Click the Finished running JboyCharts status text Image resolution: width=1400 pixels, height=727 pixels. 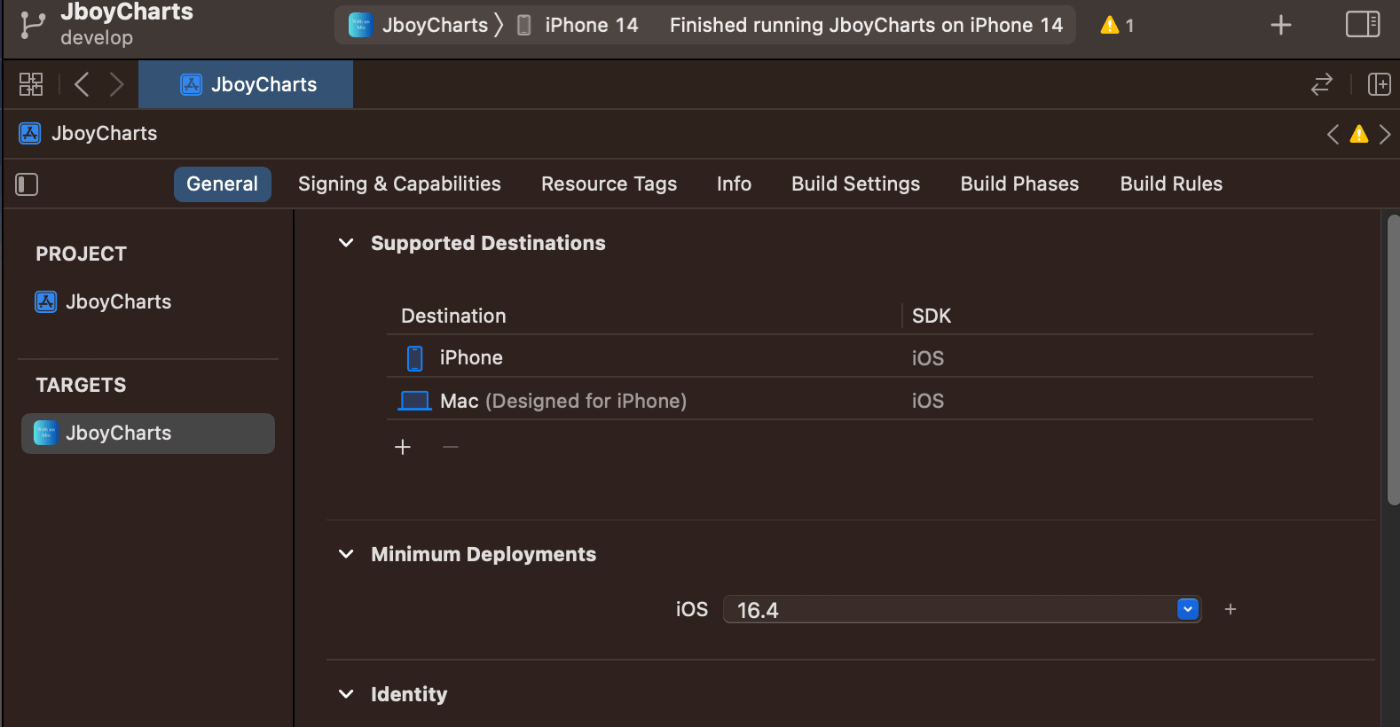tap(866, 25)
